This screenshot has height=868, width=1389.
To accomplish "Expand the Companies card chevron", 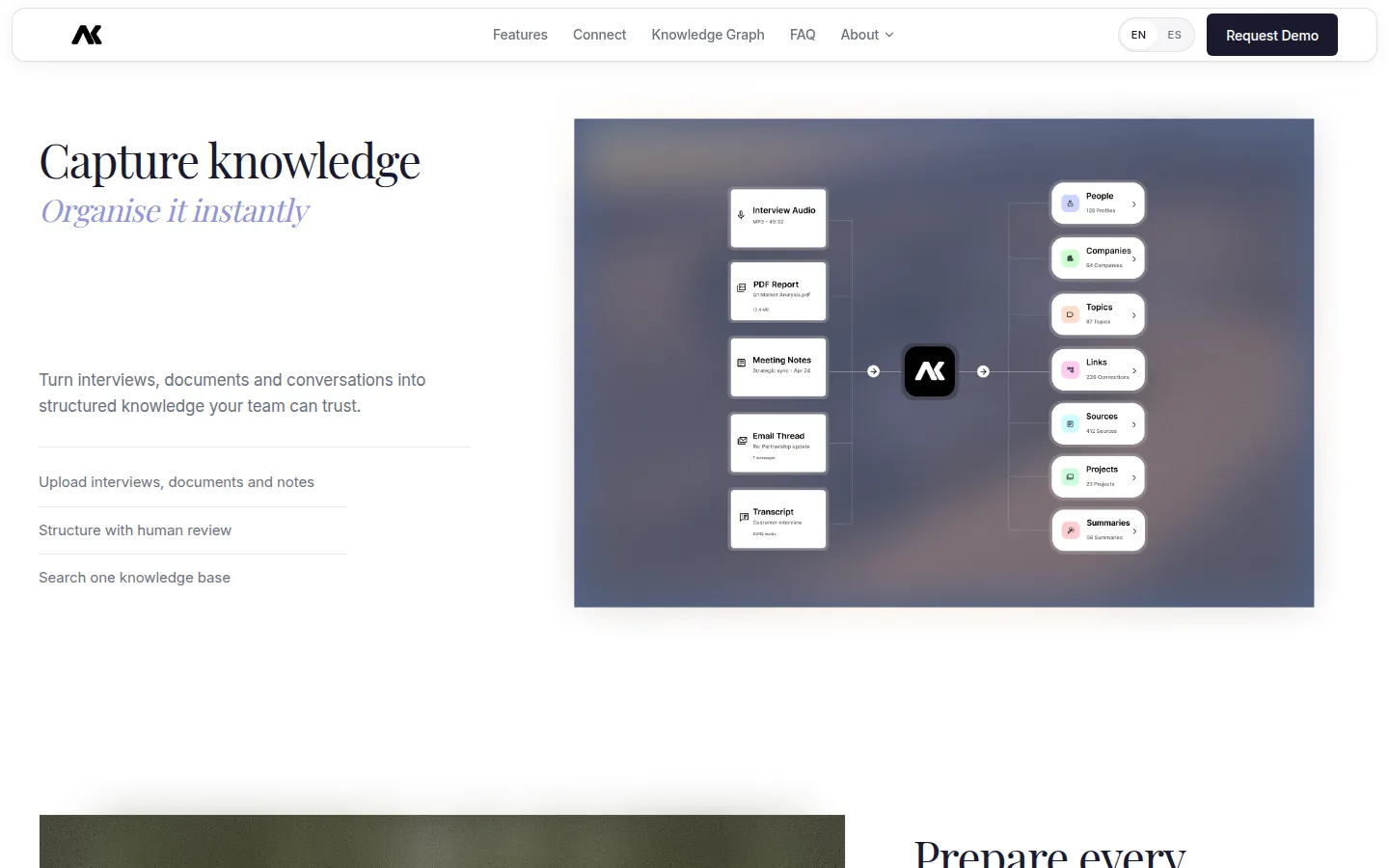I will [1133, 259].
